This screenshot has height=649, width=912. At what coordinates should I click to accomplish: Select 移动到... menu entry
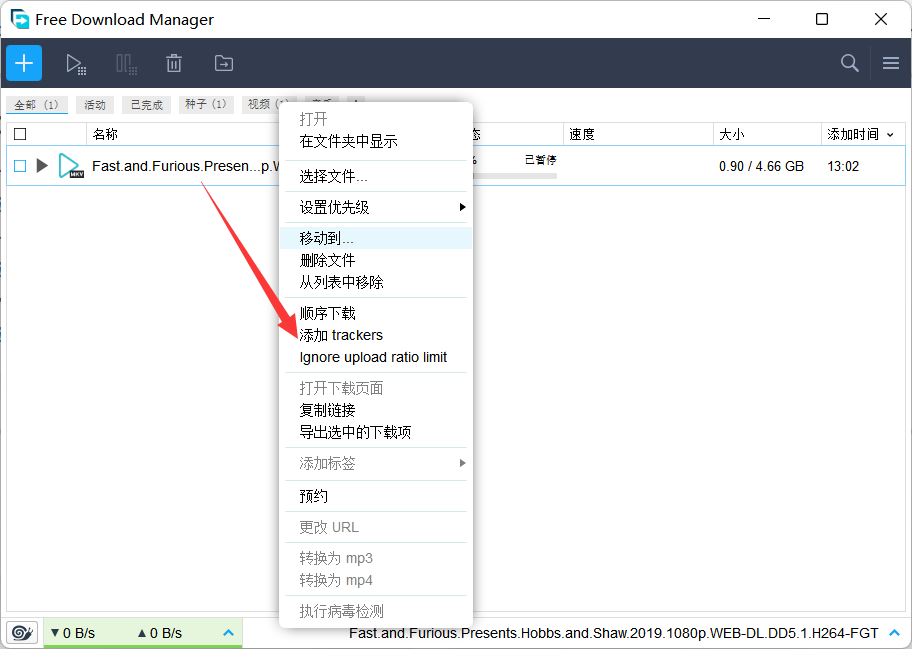coord(376,238)
